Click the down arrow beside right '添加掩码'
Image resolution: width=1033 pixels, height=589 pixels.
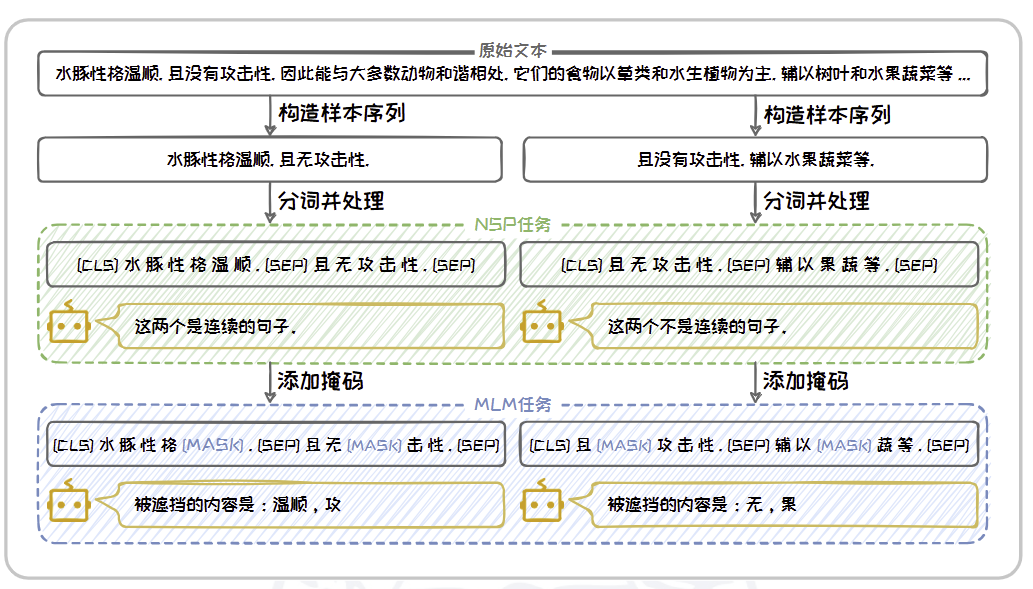(756, 381)
